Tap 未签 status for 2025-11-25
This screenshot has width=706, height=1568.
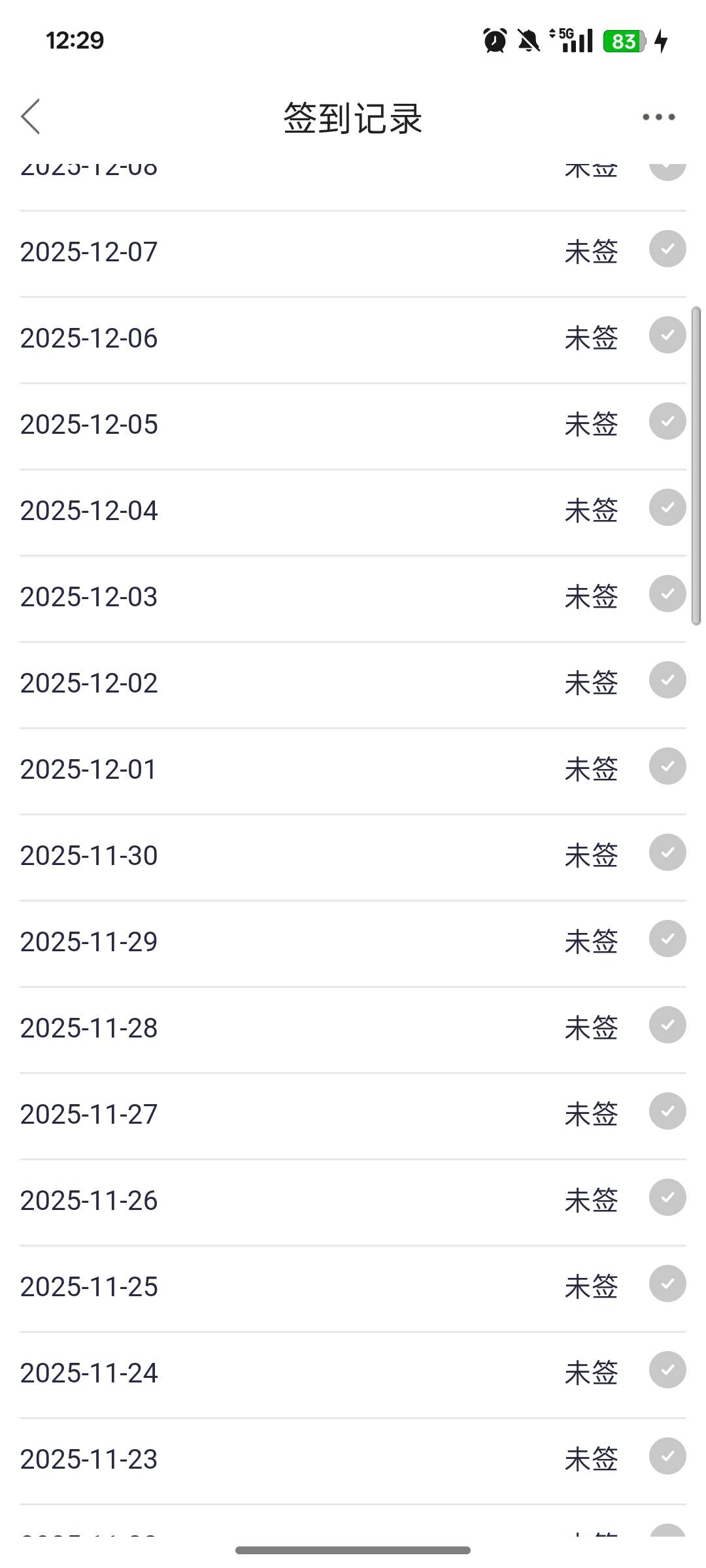591,1287
